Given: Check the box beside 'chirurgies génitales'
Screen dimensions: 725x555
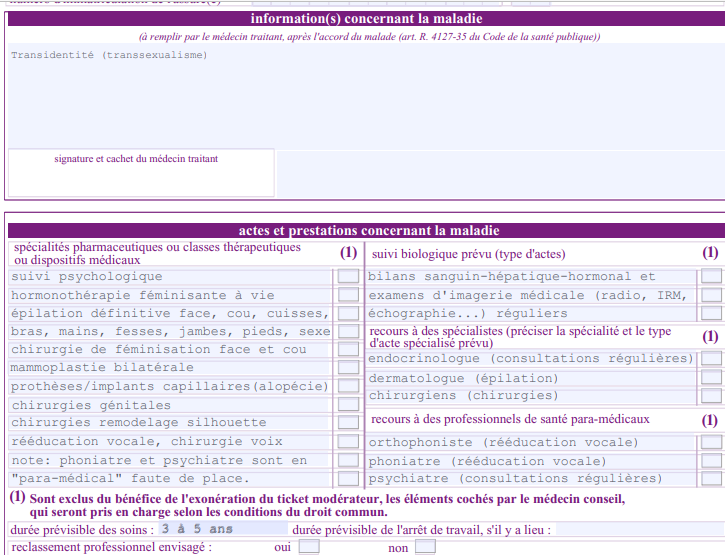Looking at the screenshot, I should [348, 404].
